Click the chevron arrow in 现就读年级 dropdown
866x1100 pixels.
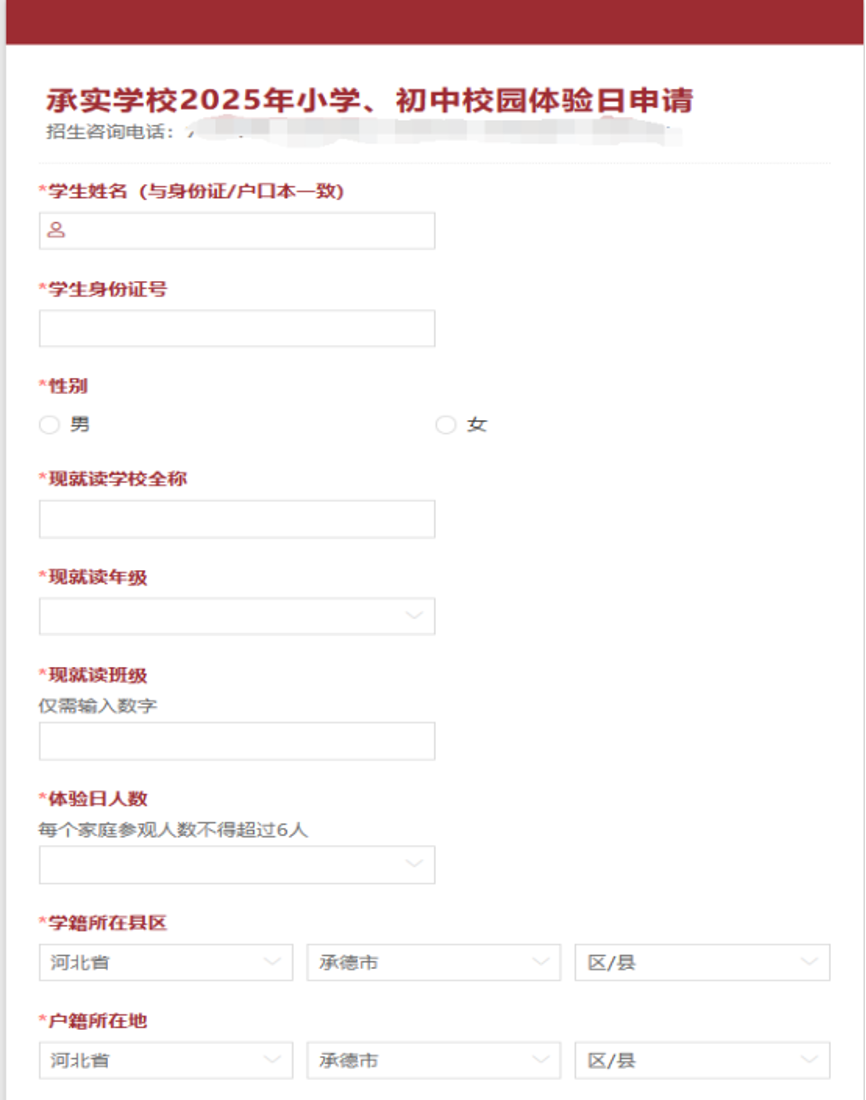point(414,616)
